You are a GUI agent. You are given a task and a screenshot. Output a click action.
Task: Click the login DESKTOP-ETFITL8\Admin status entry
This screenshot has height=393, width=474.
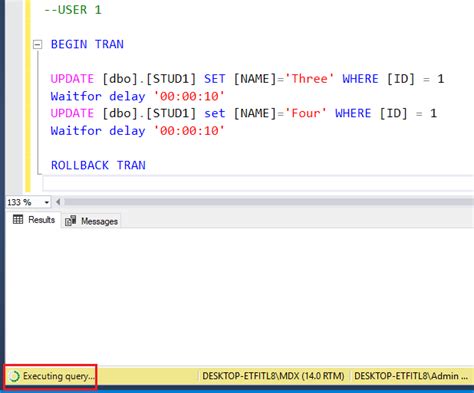point(411,376)
